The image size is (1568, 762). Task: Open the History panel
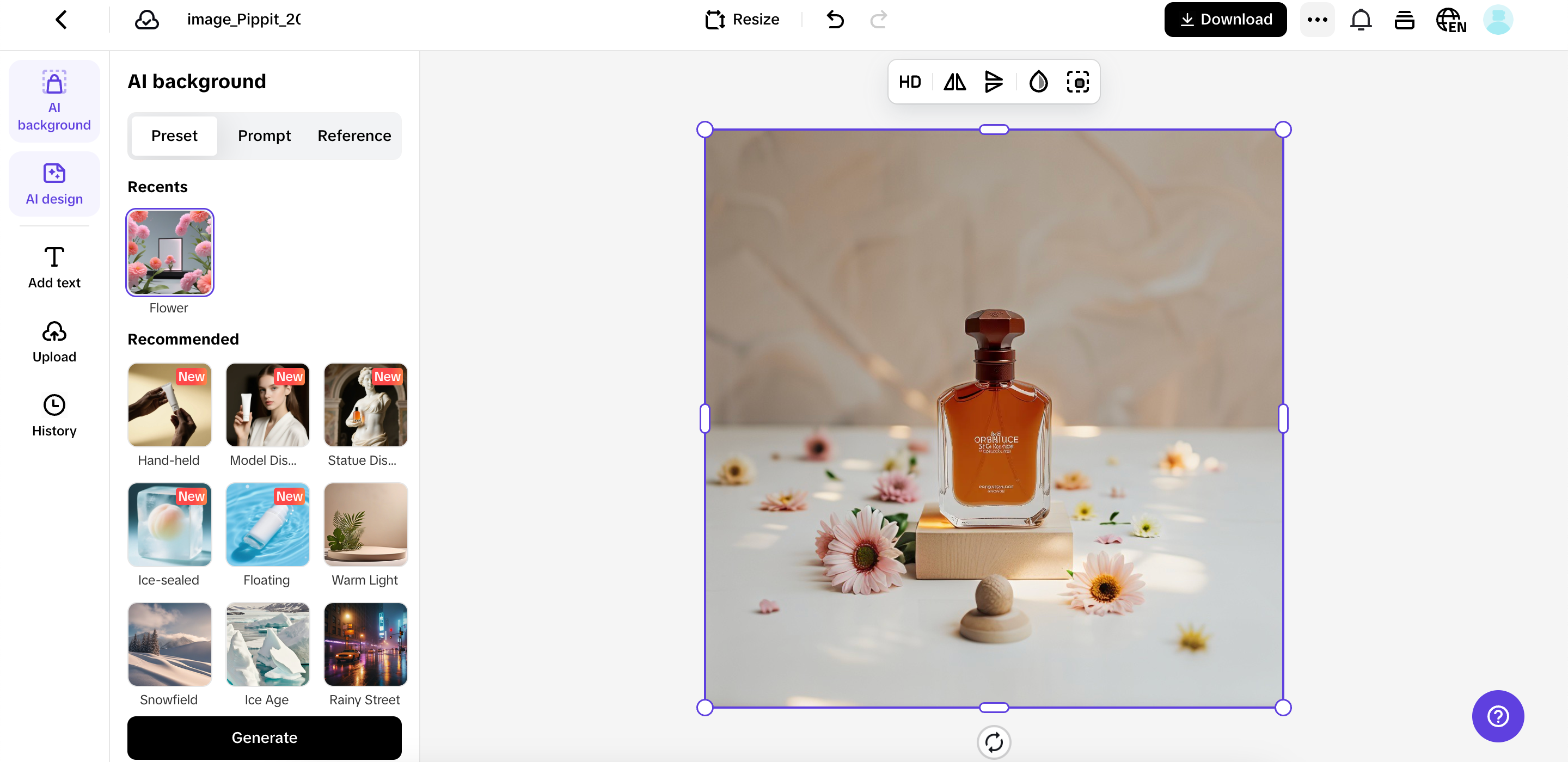point(54,416)
